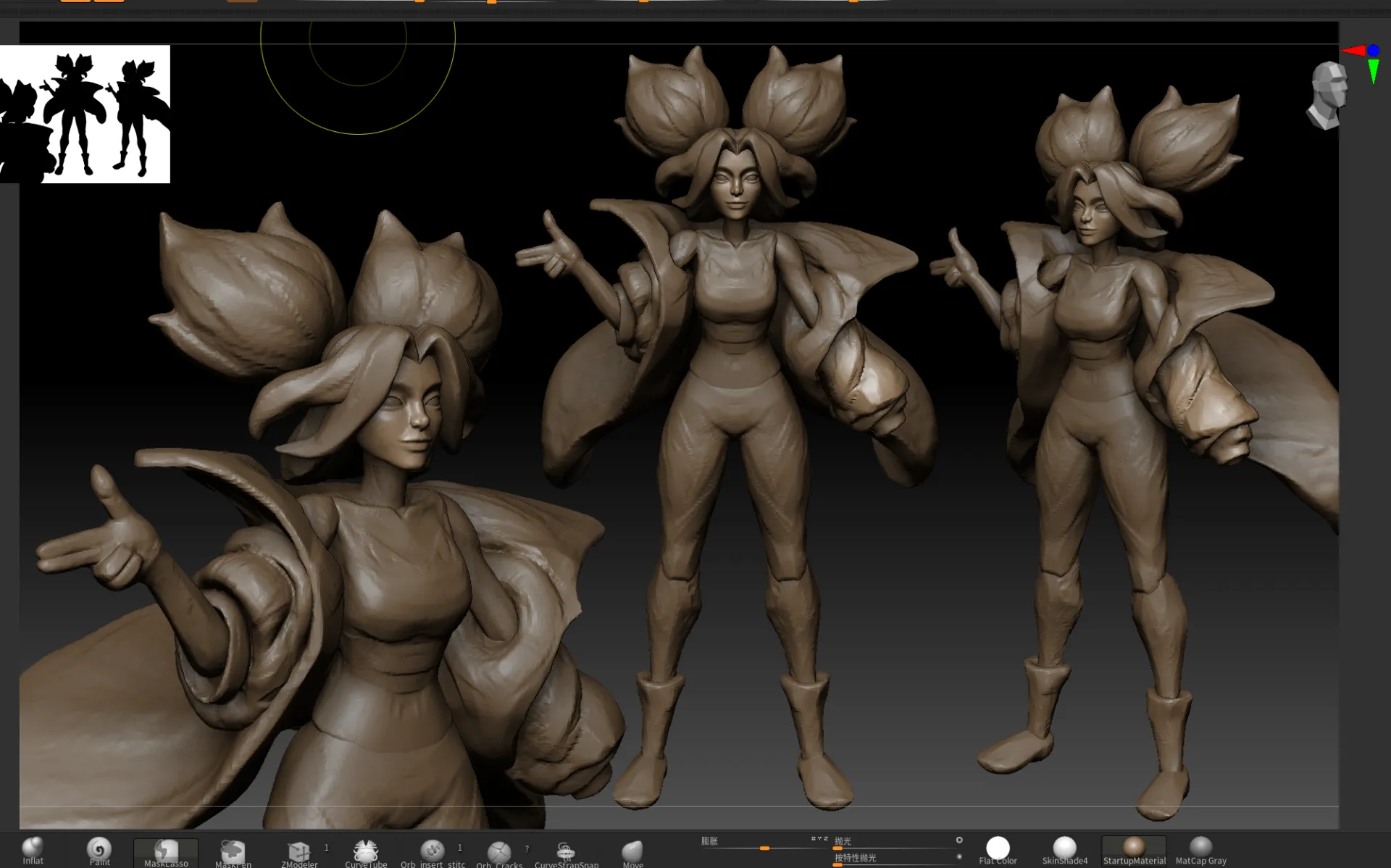
Task: Apply the Flat Color material
Action: (998, 848)
